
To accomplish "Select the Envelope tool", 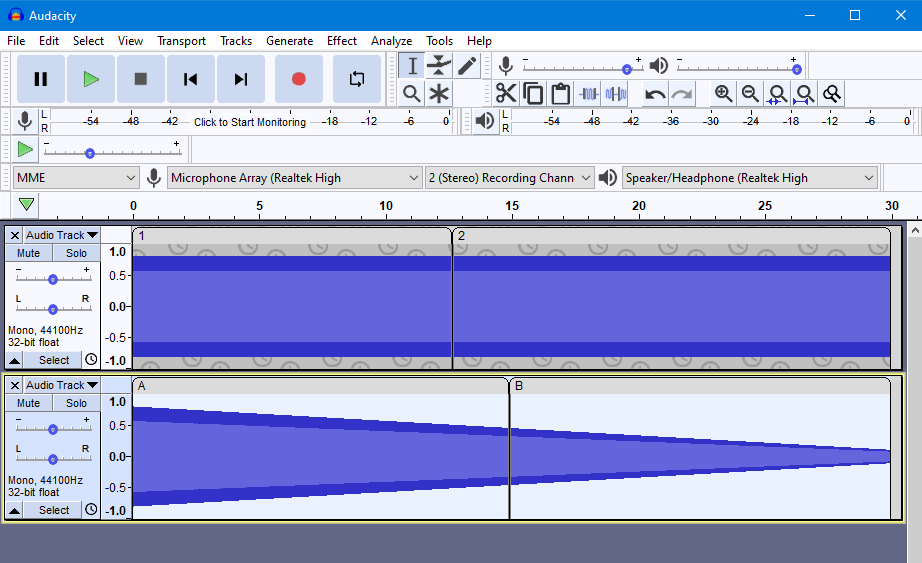I will tap(439, 66).
